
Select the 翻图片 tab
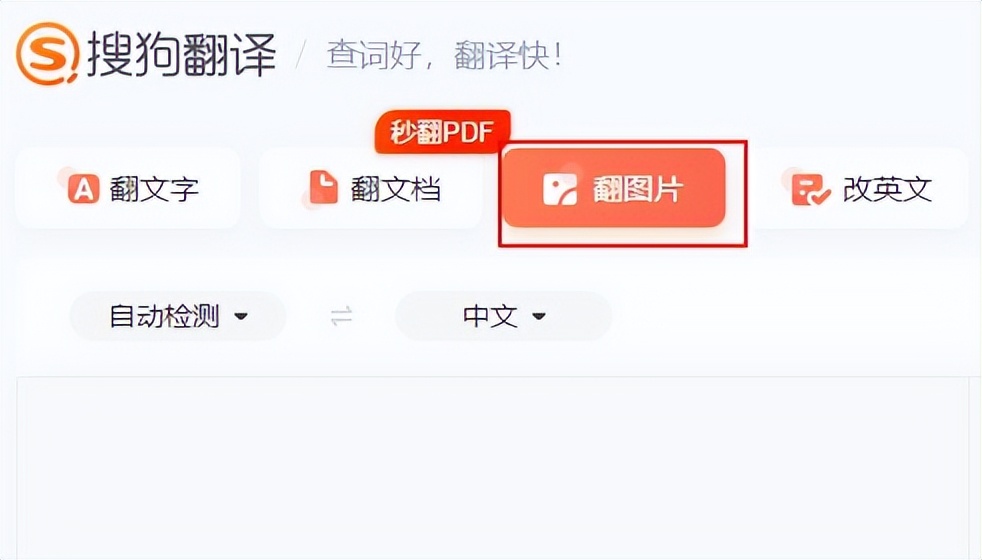[614, 189]
